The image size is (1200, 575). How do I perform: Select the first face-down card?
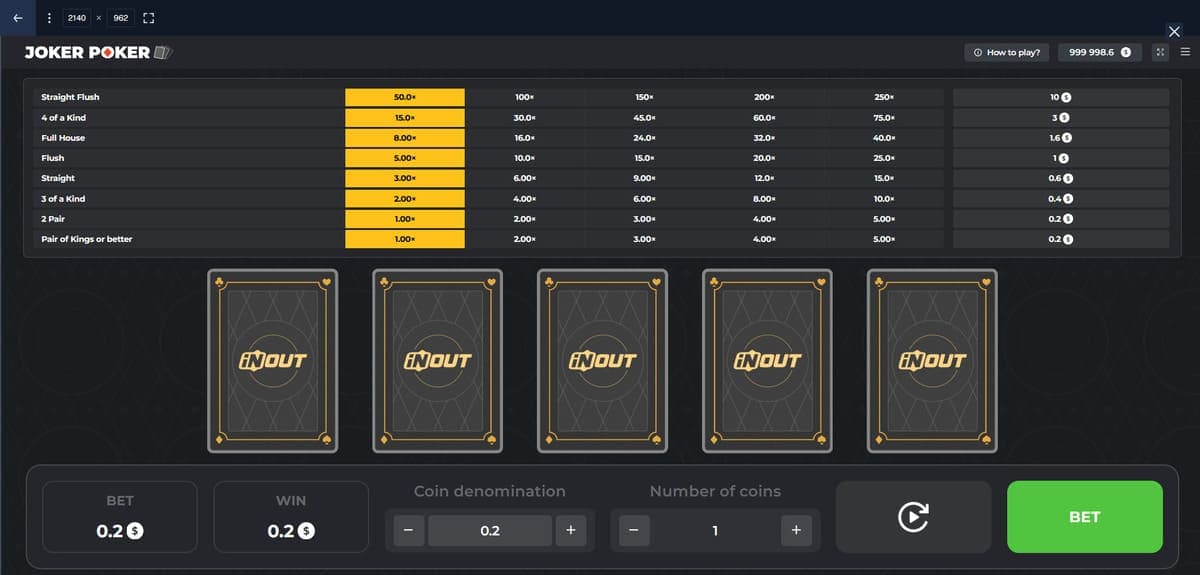273,360
